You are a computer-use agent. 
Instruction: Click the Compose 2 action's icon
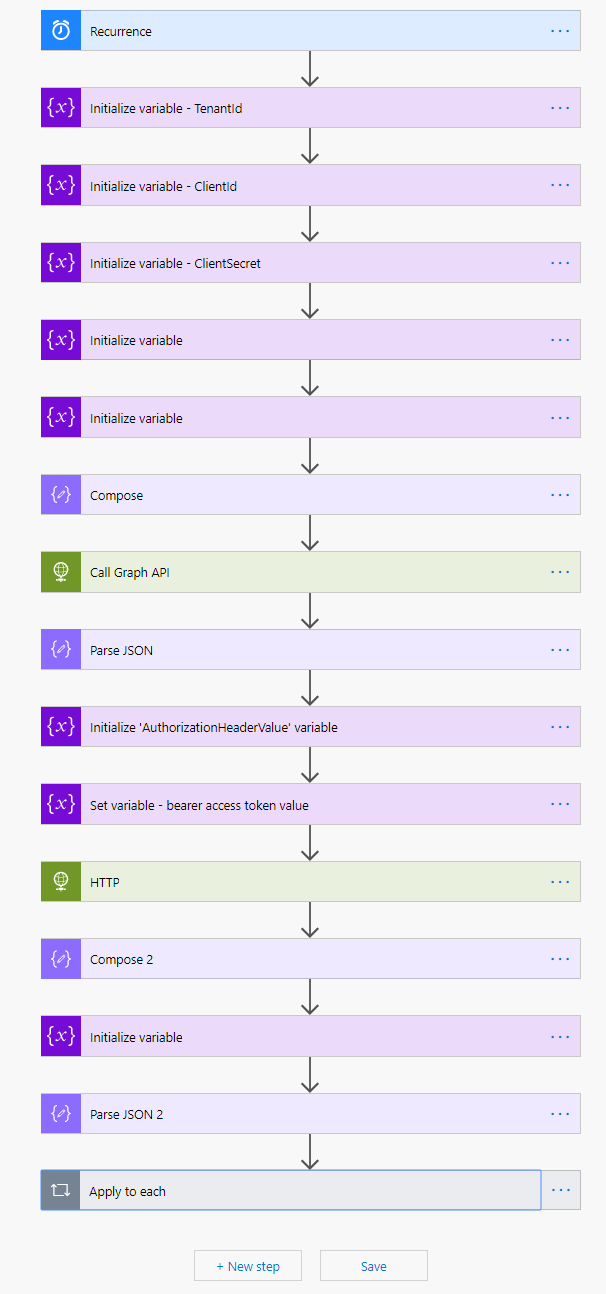(60, 958)
